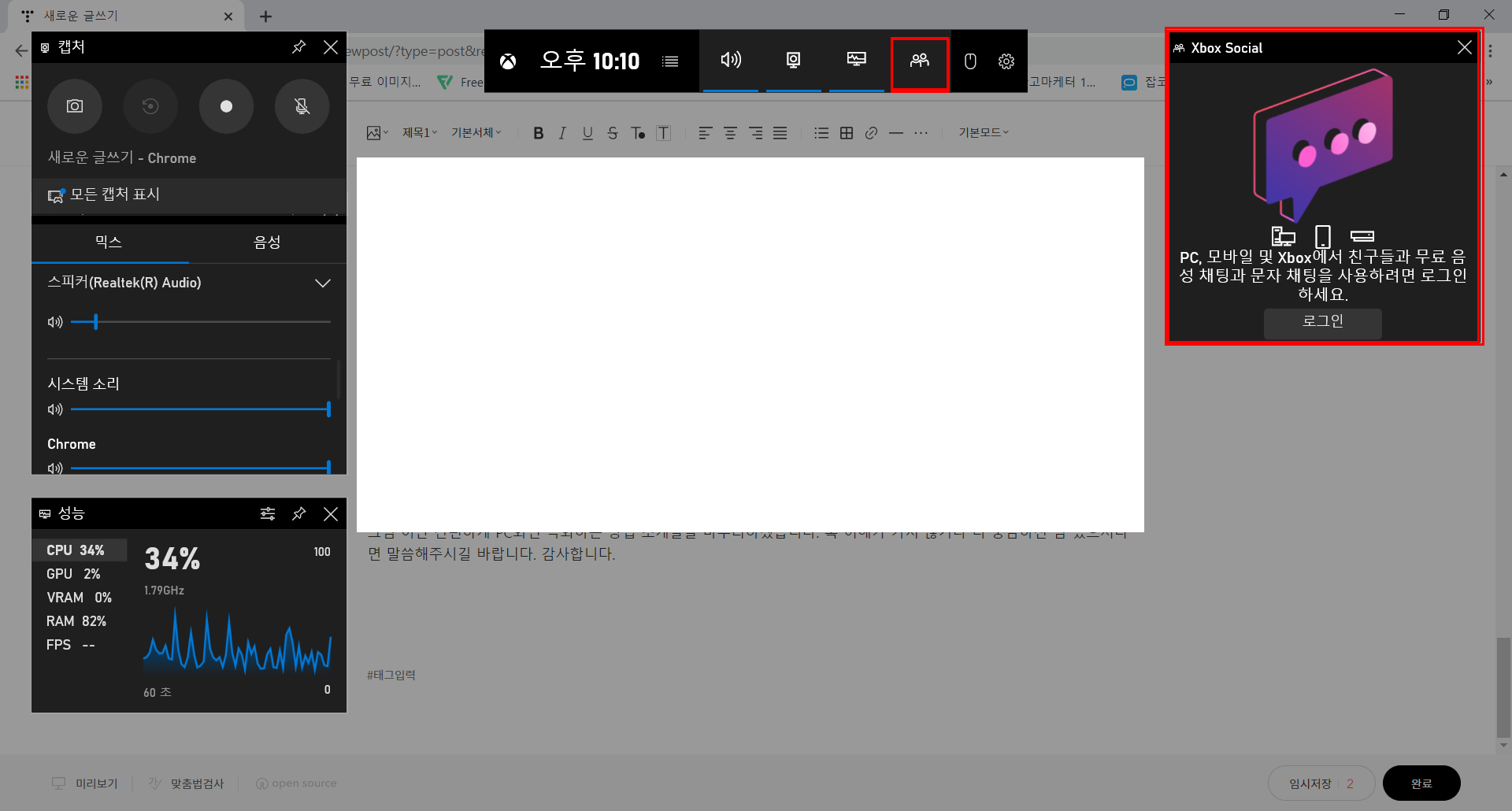The width and height of the screenshot is (1512, 811).
Task: Go back with browser back arrow
Action: (x=20, y=51)
